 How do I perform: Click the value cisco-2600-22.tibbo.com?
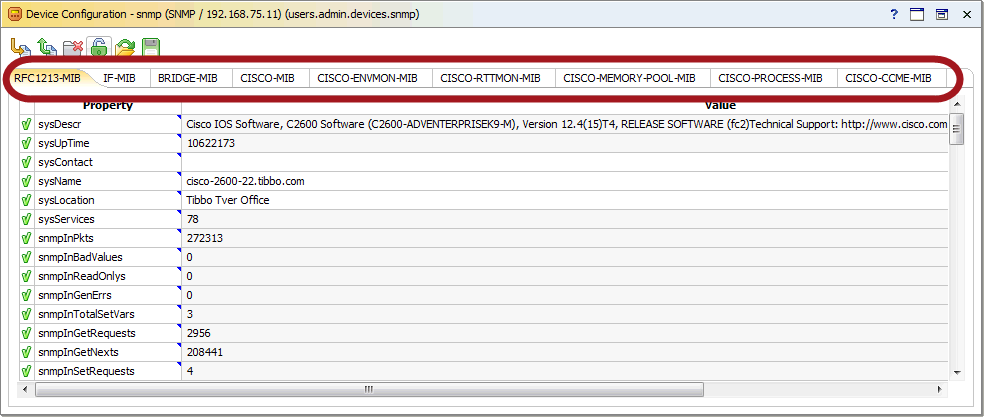click(x=246, y=181)
